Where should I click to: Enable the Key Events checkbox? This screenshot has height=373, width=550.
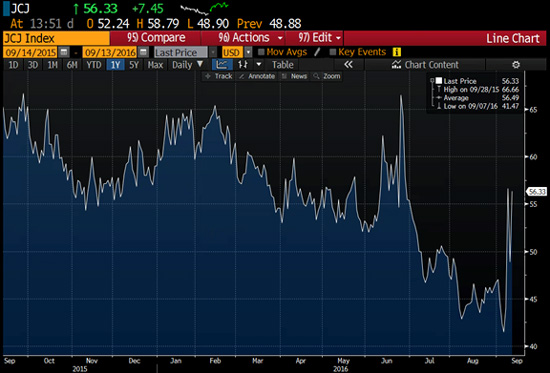point(333,52)
